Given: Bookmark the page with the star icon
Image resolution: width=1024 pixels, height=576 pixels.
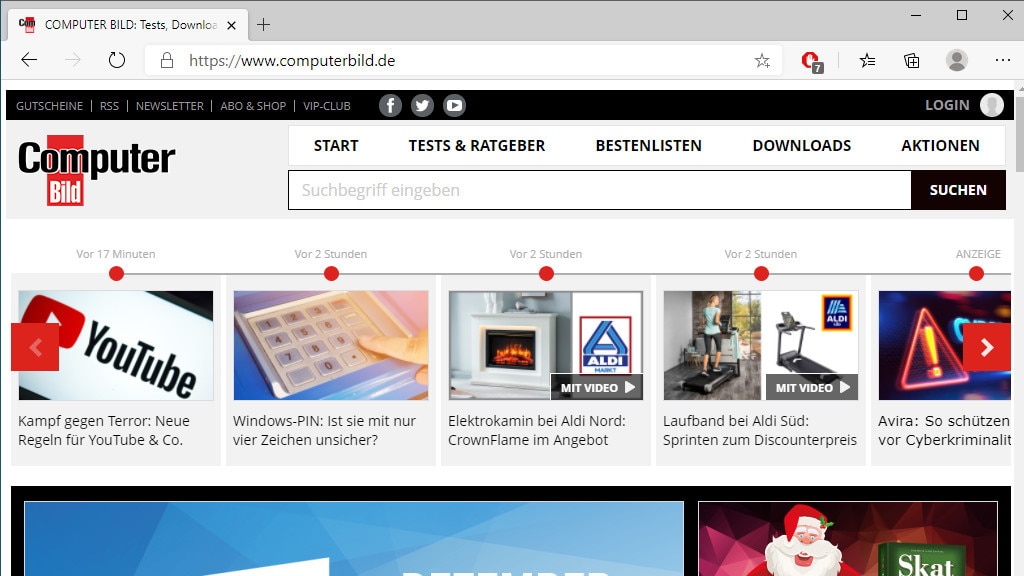Looking at the screenshot, I should coord(762,60).
